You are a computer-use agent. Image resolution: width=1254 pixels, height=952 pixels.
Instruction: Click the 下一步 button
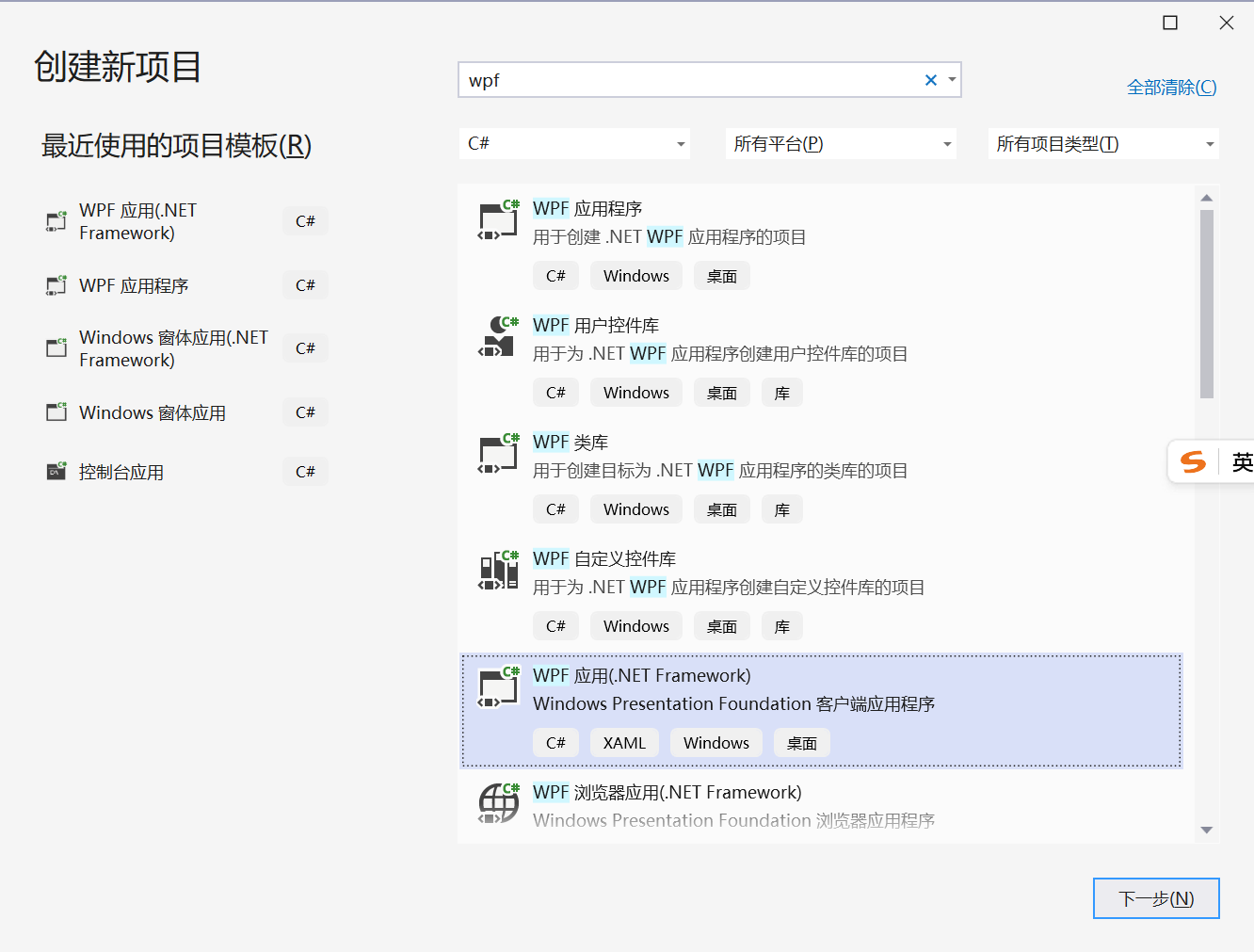pyautogui.click(x=1156, y=898)
